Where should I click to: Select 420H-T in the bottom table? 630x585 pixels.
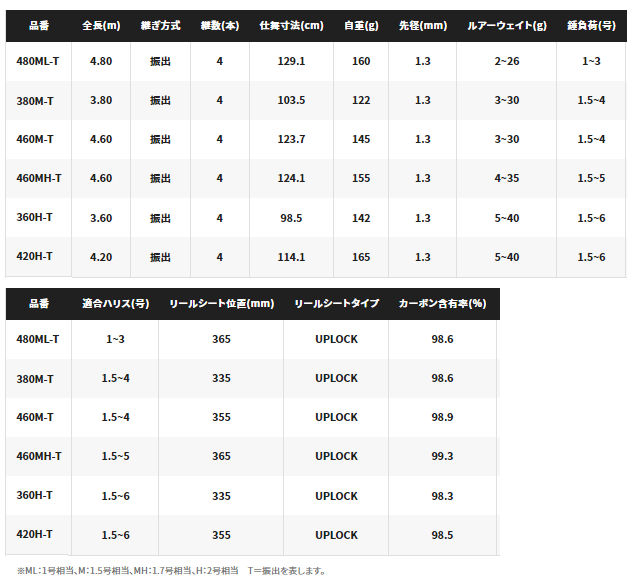(34, 534)
